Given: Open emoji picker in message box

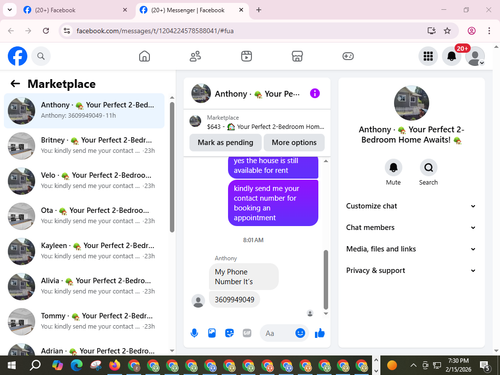Looking at the screenshot, I should point(300,333).
